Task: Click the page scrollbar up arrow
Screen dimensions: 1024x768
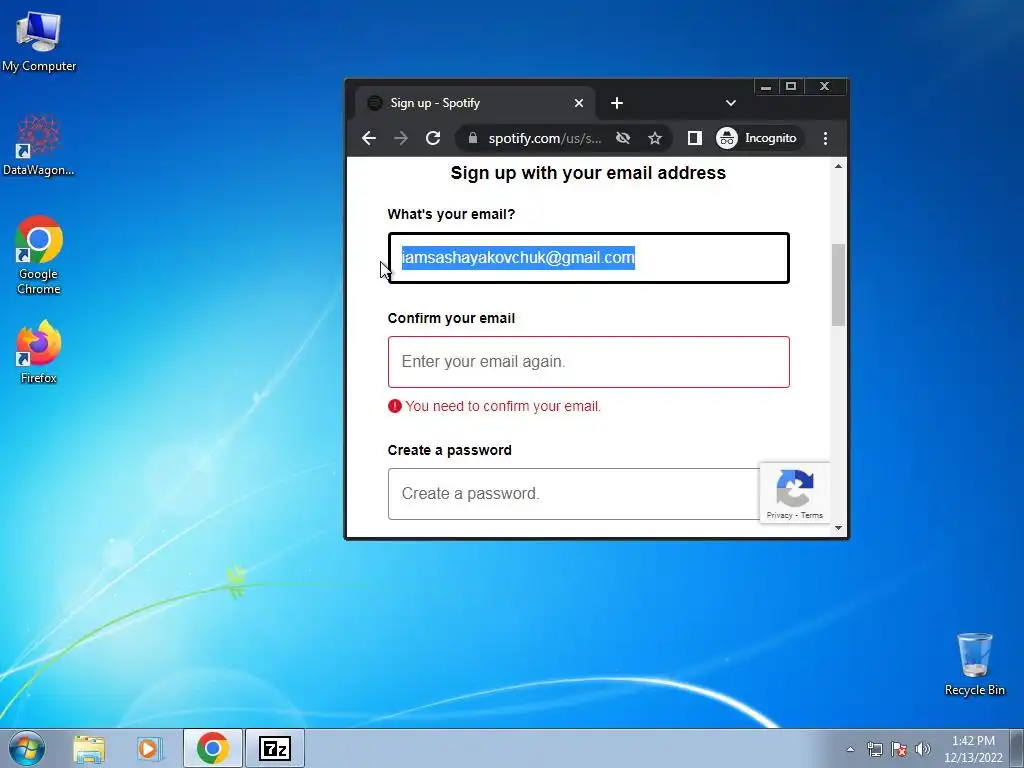Action: coord(839,166)
